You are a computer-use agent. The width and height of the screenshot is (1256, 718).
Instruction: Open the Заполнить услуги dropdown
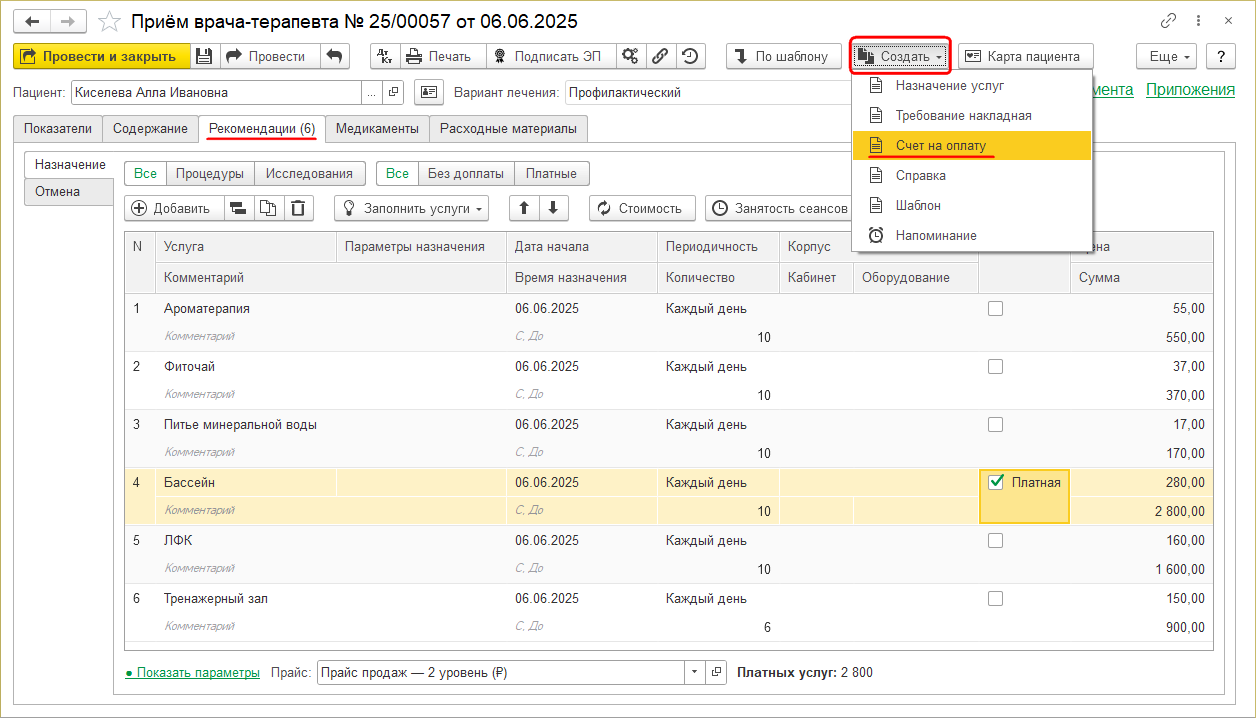coord(412,208)
